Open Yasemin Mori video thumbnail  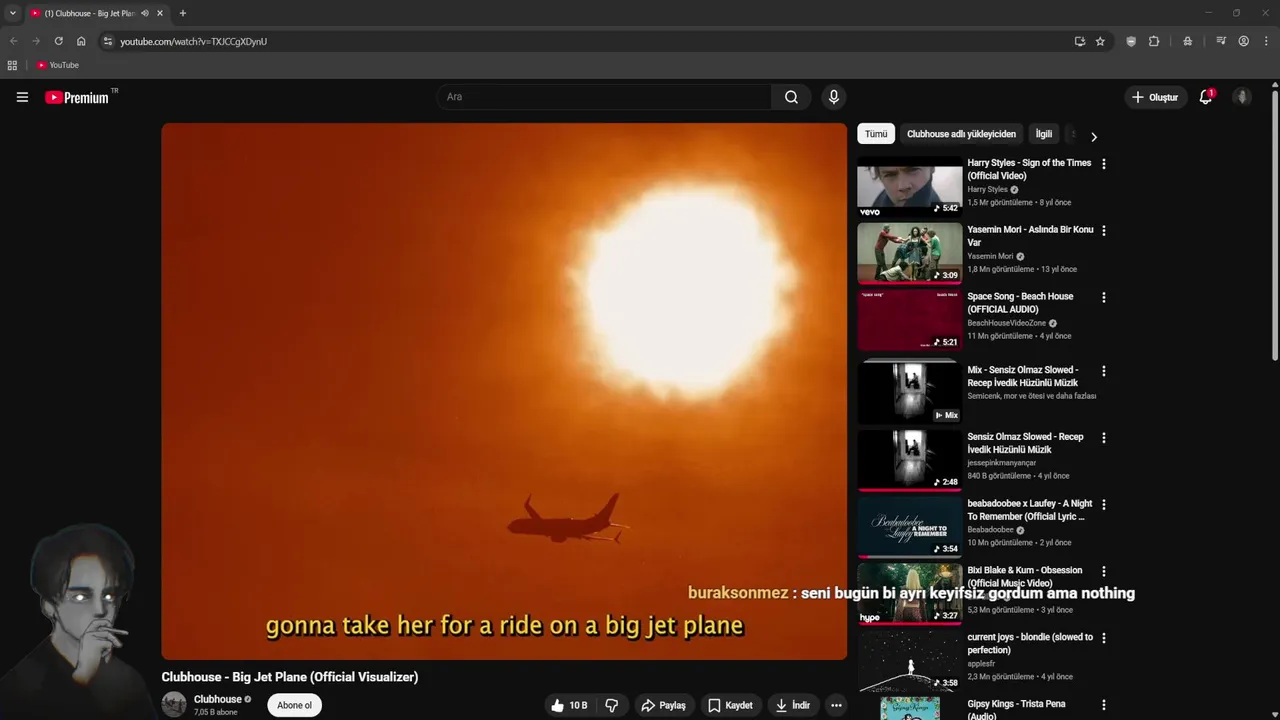pos(909,254)
